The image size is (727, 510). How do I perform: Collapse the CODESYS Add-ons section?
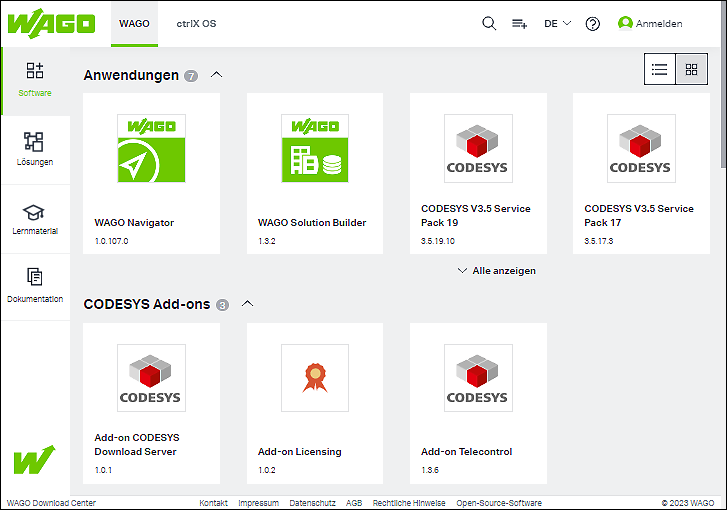click(248, 304)
